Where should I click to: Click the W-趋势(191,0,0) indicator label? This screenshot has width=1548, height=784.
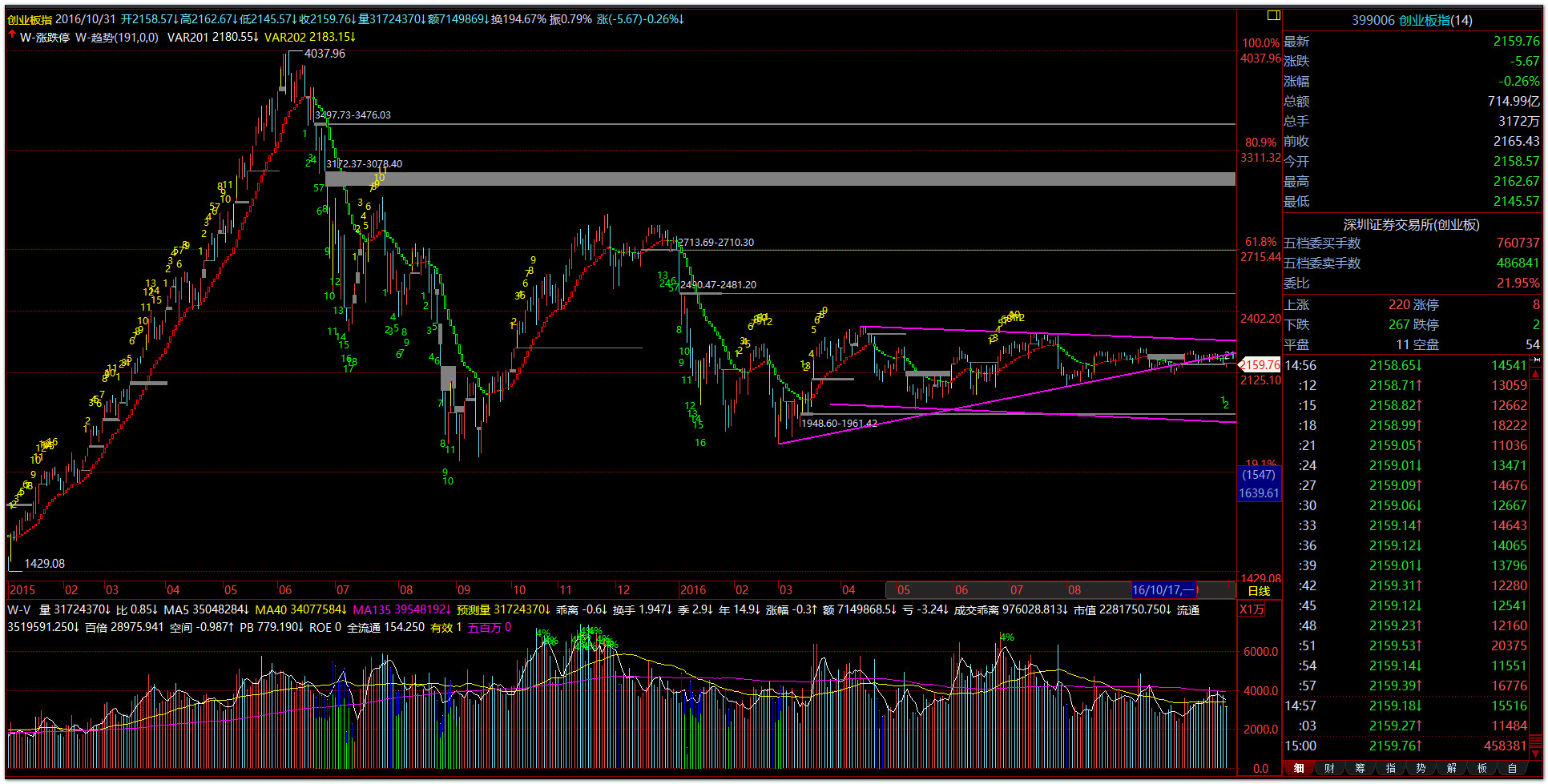pos(117,37)
